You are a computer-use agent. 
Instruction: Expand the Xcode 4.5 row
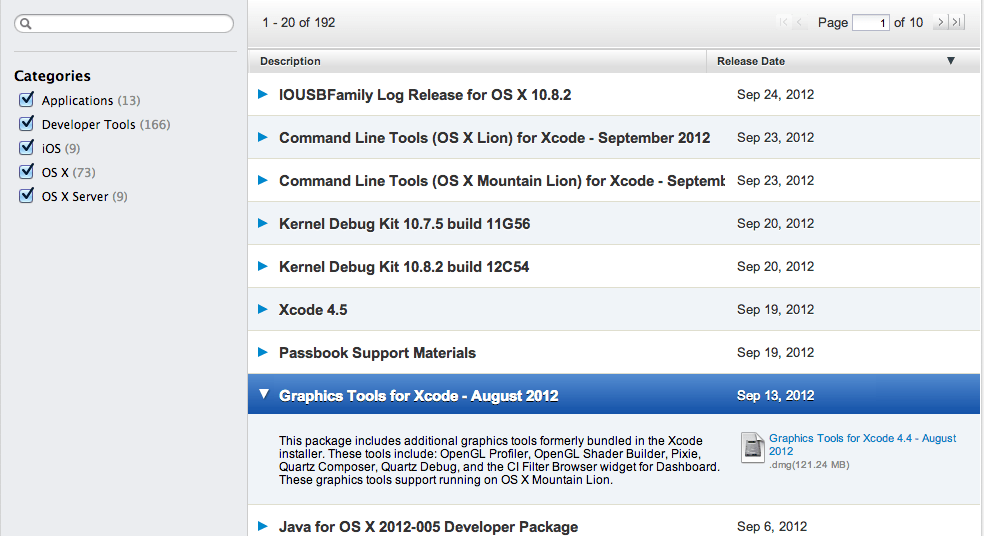pyautogui.click(x=263, y=309)
